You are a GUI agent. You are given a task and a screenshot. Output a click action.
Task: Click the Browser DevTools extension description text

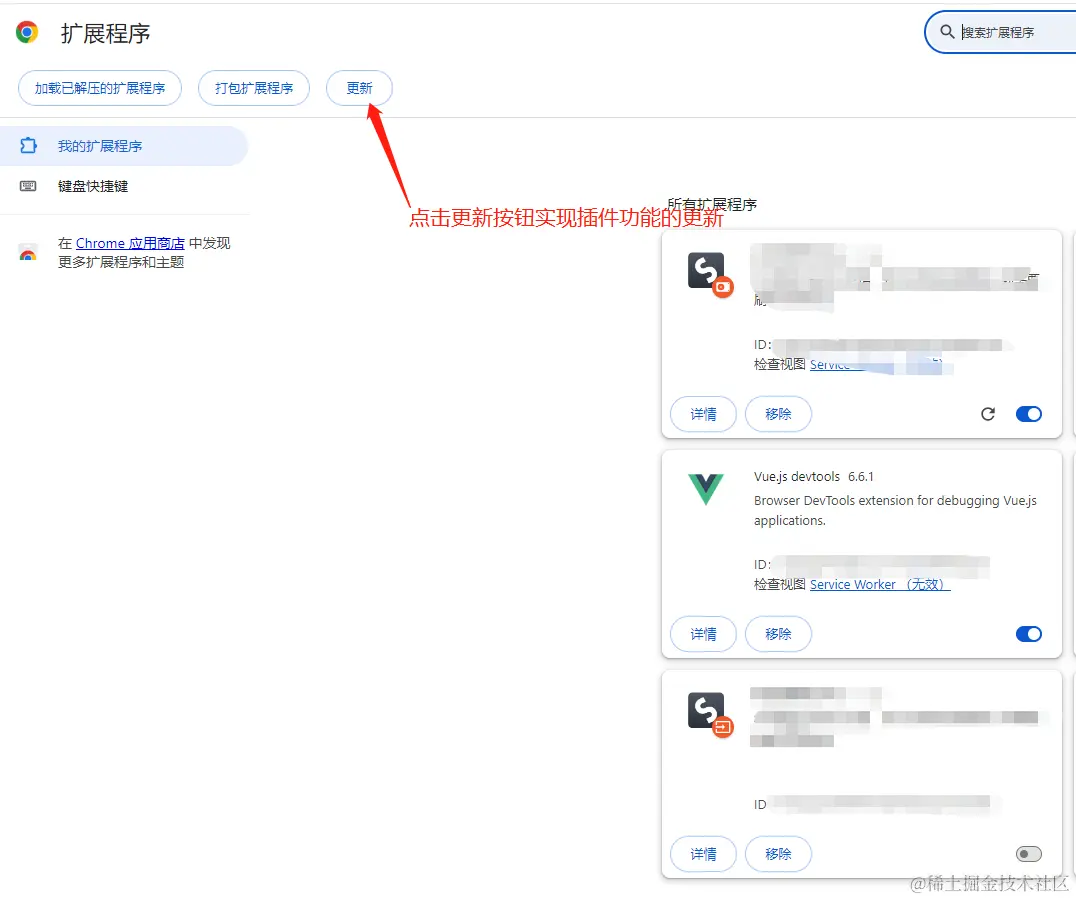895,510
